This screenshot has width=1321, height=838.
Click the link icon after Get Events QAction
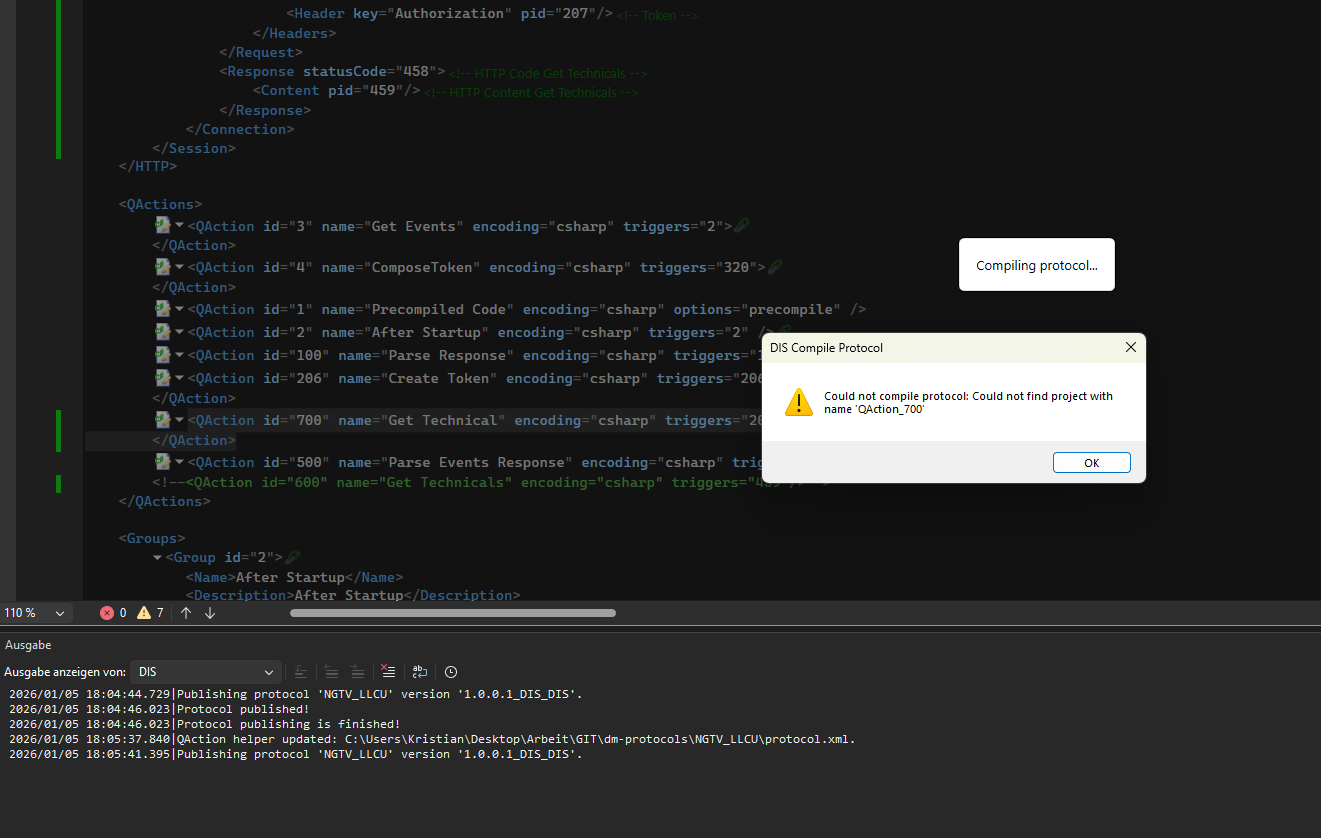(741, 226)
